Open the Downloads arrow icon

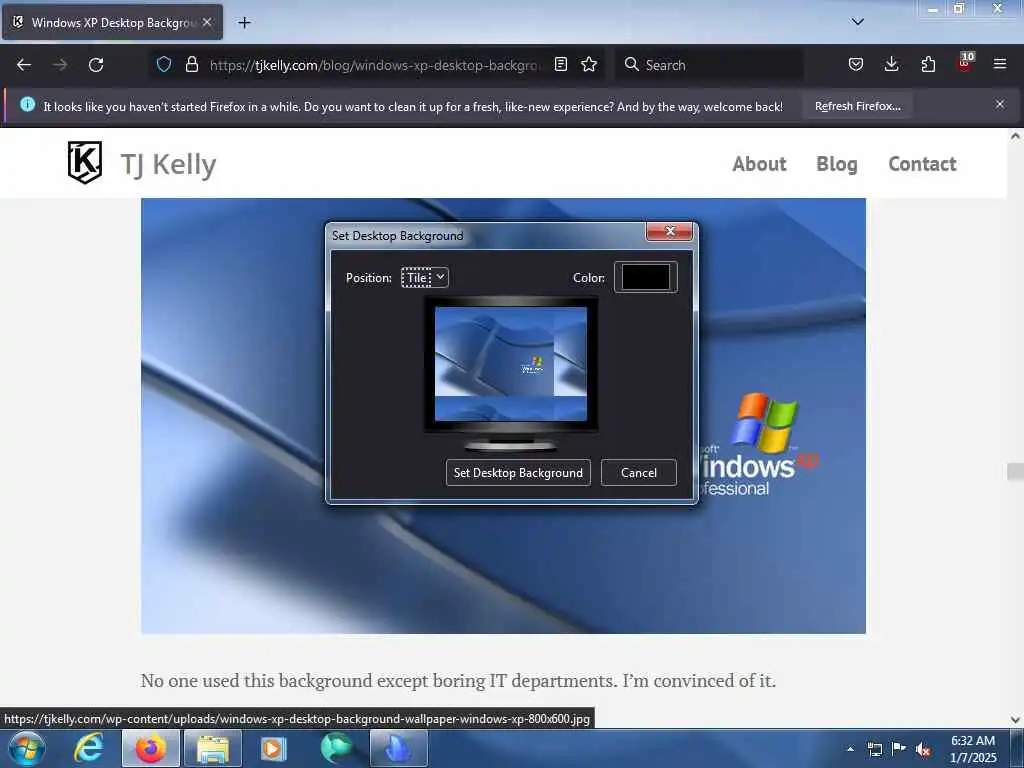[x=891, y=64]
